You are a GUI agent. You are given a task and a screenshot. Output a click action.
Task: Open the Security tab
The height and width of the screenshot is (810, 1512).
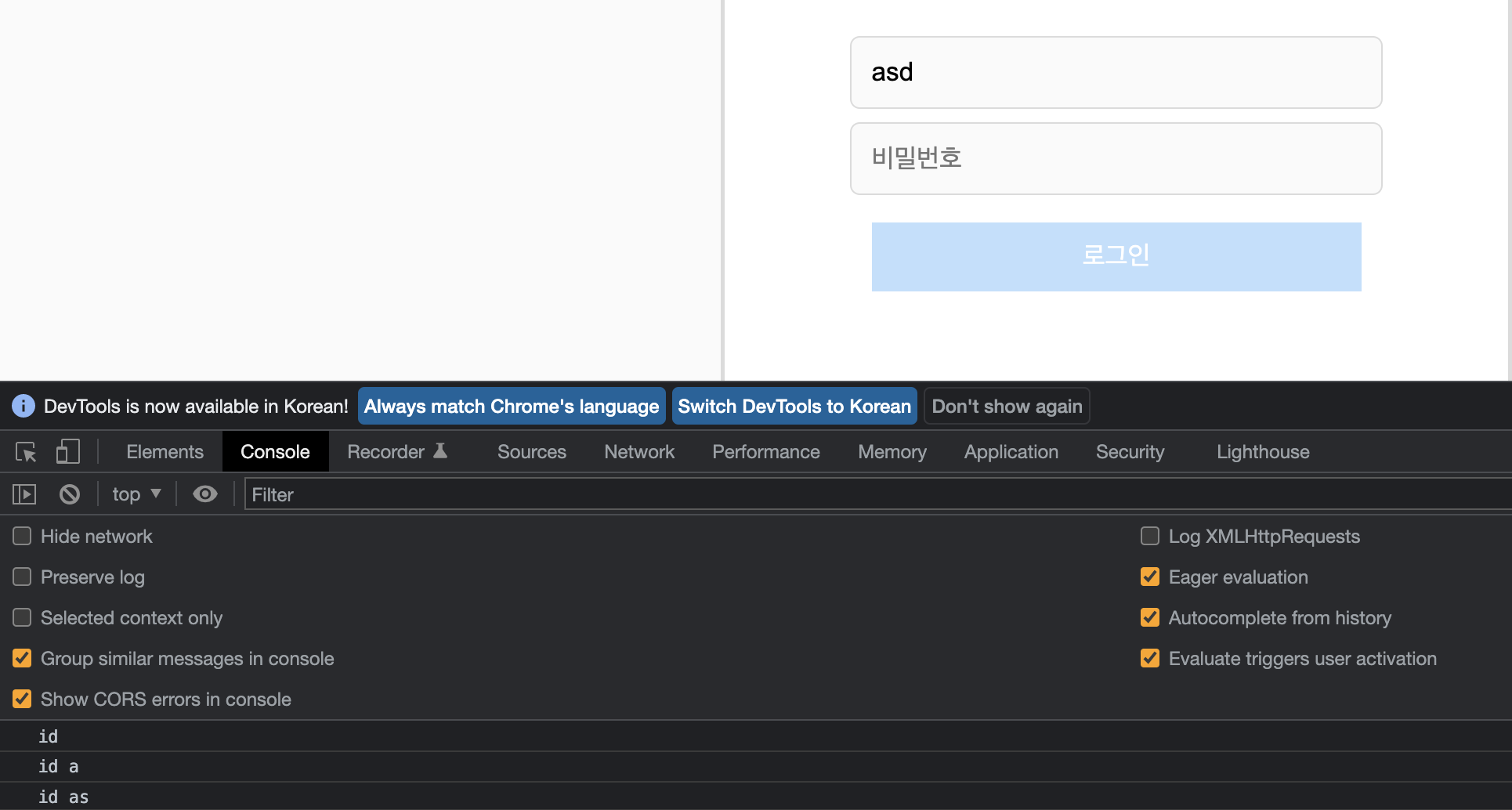1130,452
